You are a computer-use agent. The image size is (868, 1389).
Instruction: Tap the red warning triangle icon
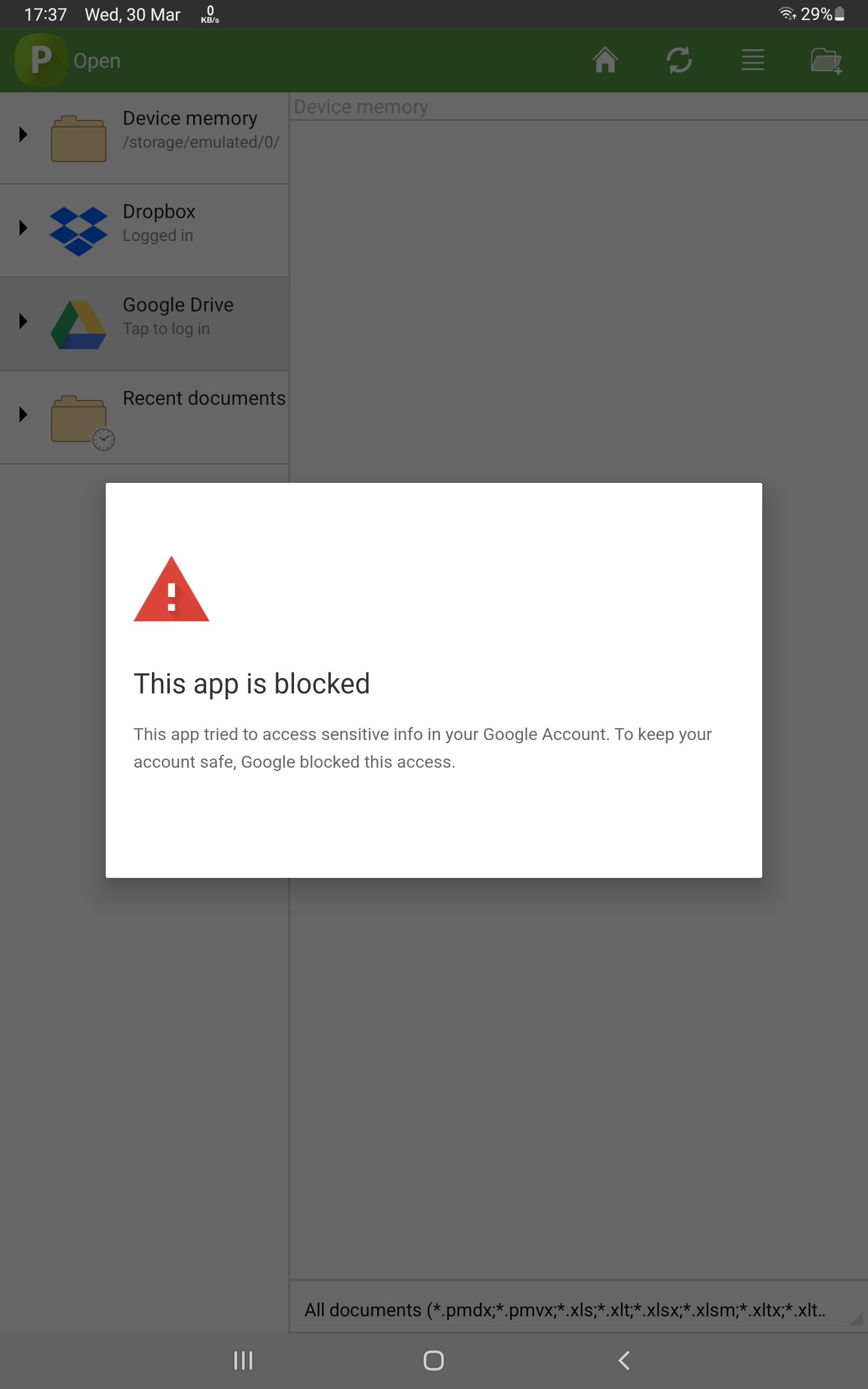171,590
